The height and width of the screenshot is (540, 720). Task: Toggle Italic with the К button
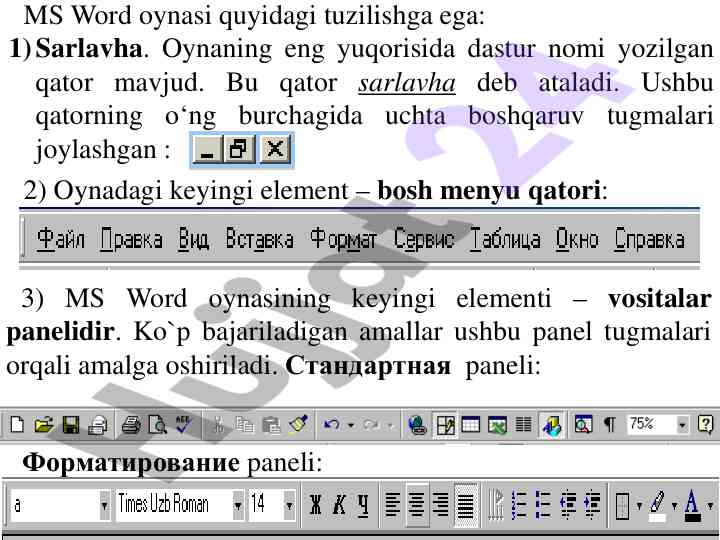click(x=339, y=505)
